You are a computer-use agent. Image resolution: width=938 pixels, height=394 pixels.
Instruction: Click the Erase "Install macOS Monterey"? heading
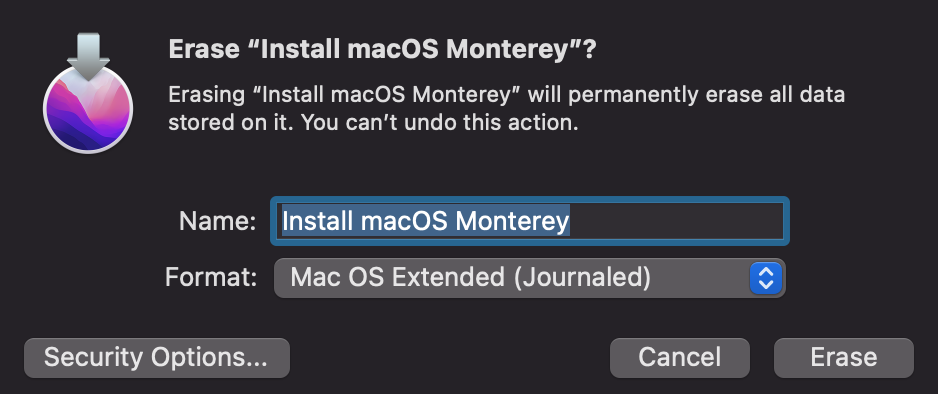coord(383,49)
